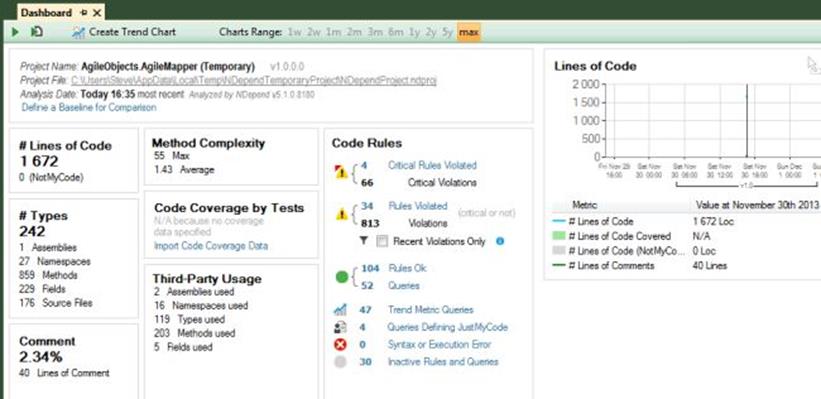The height and width of the screenshot is (399, 821).
Task: Click the red Syntax Error icon
Action: 340,345
